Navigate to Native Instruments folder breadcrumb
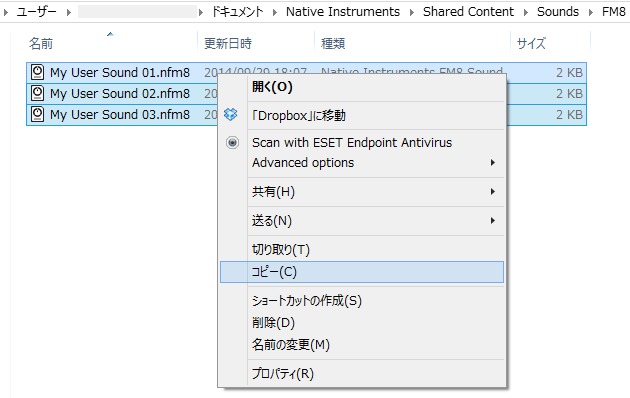Viewport: 630px width, 398px height. pyautogui.click(x=343, y=12)
